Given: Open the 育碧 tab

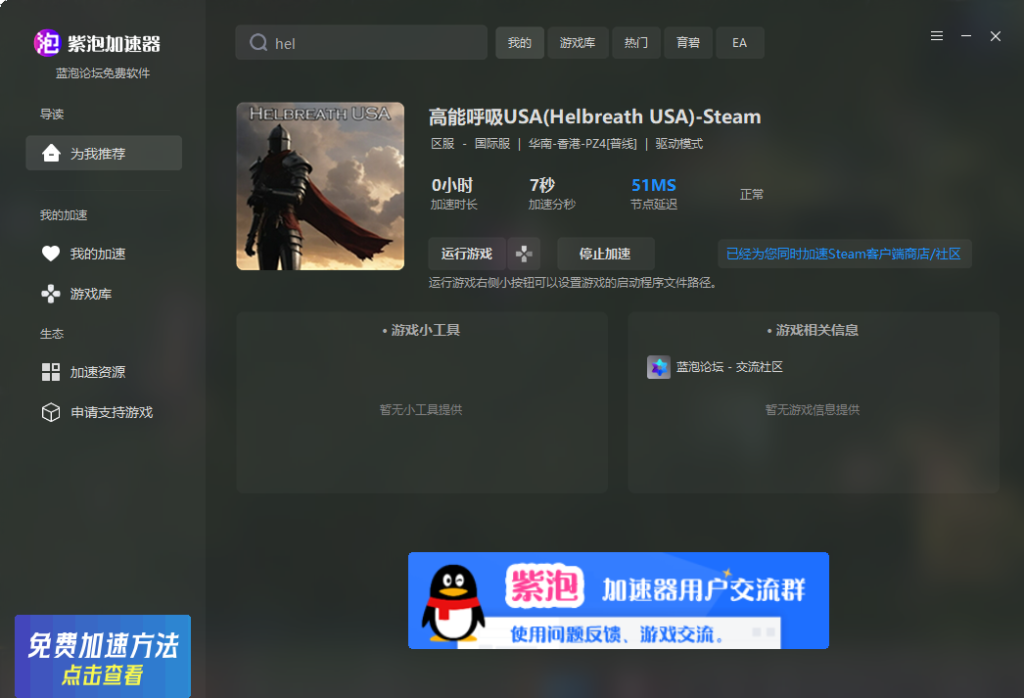Looking at the screenshot, I should [x=688, y=43].
